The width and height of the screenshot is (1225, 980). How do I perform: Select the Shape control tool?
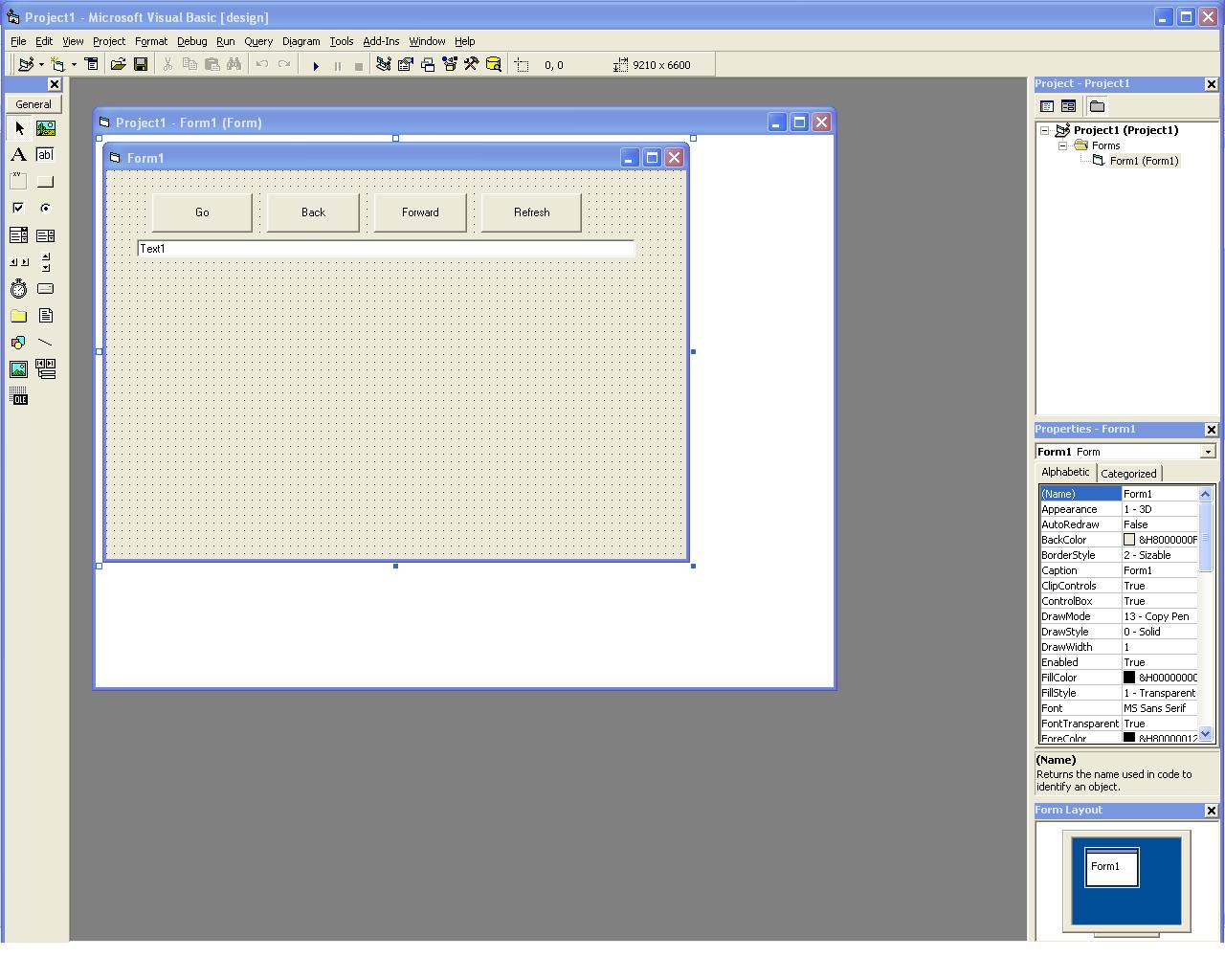(x=18, y=343)
